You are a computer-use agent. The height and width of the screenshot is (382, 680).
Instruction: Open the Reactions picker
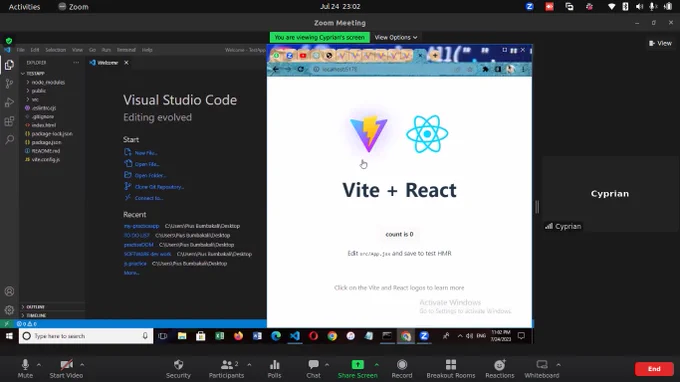coord(500,369)
